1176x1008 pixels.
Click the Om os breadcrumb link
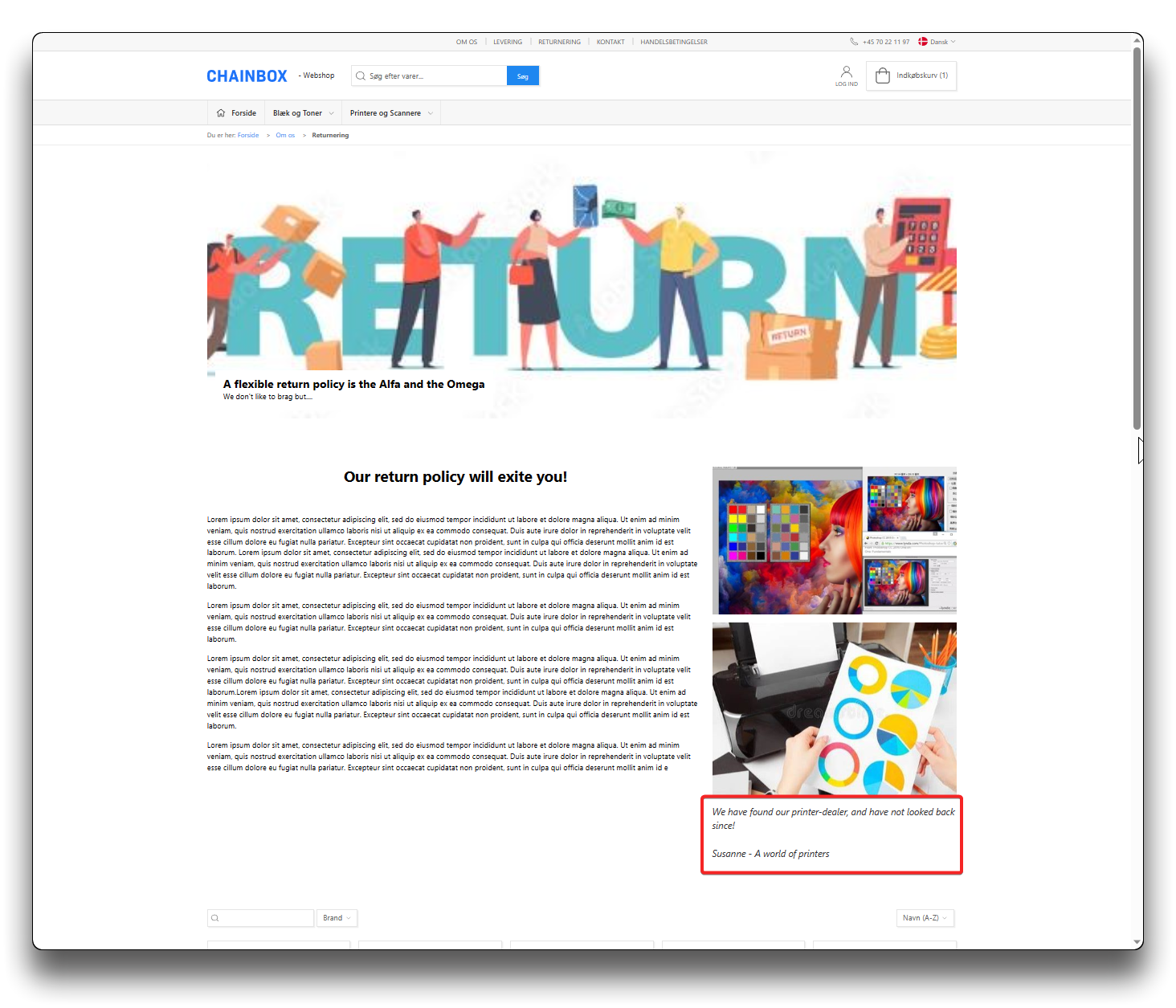point(285,136)
